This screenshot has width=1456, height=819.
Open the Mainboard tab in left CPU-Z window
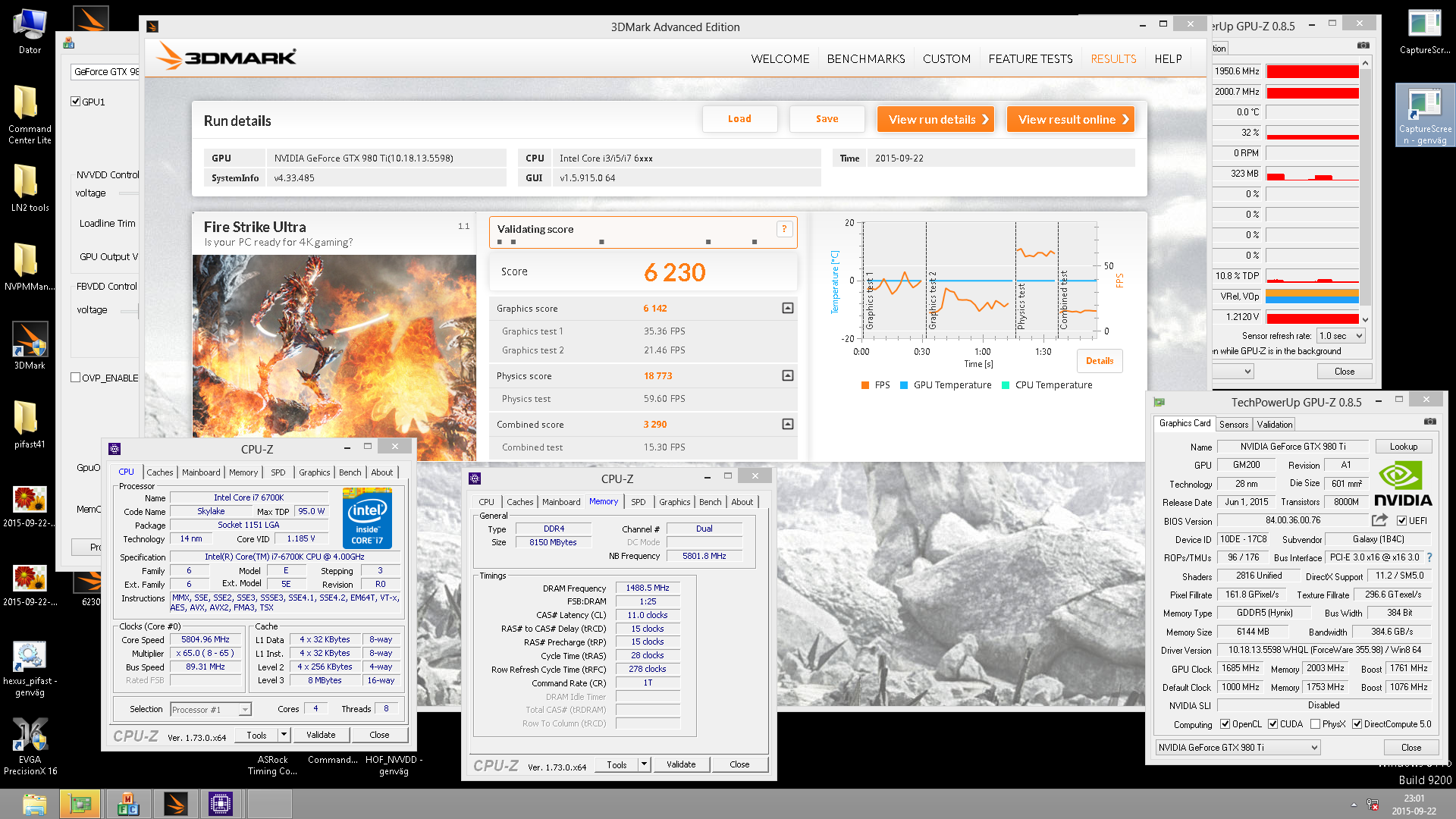tap(200, 472)
